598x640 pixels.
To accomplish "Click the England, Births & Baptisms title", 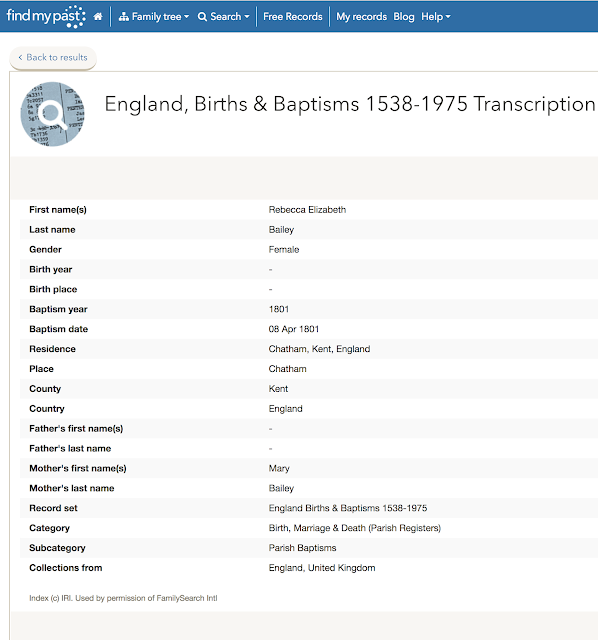I will 350,104.
